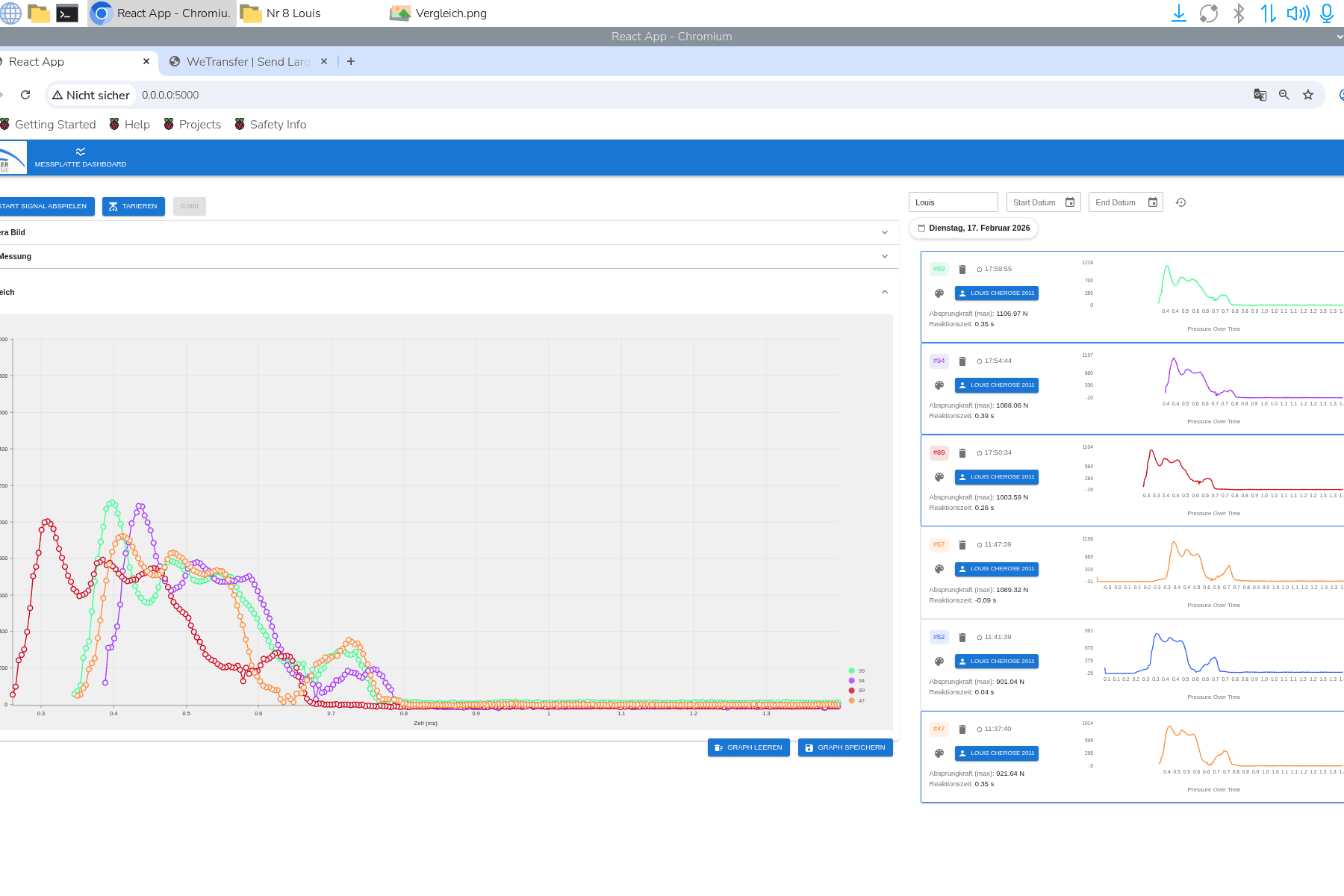Delete measurement #99 with trash icon

click(x=962, y=270)
